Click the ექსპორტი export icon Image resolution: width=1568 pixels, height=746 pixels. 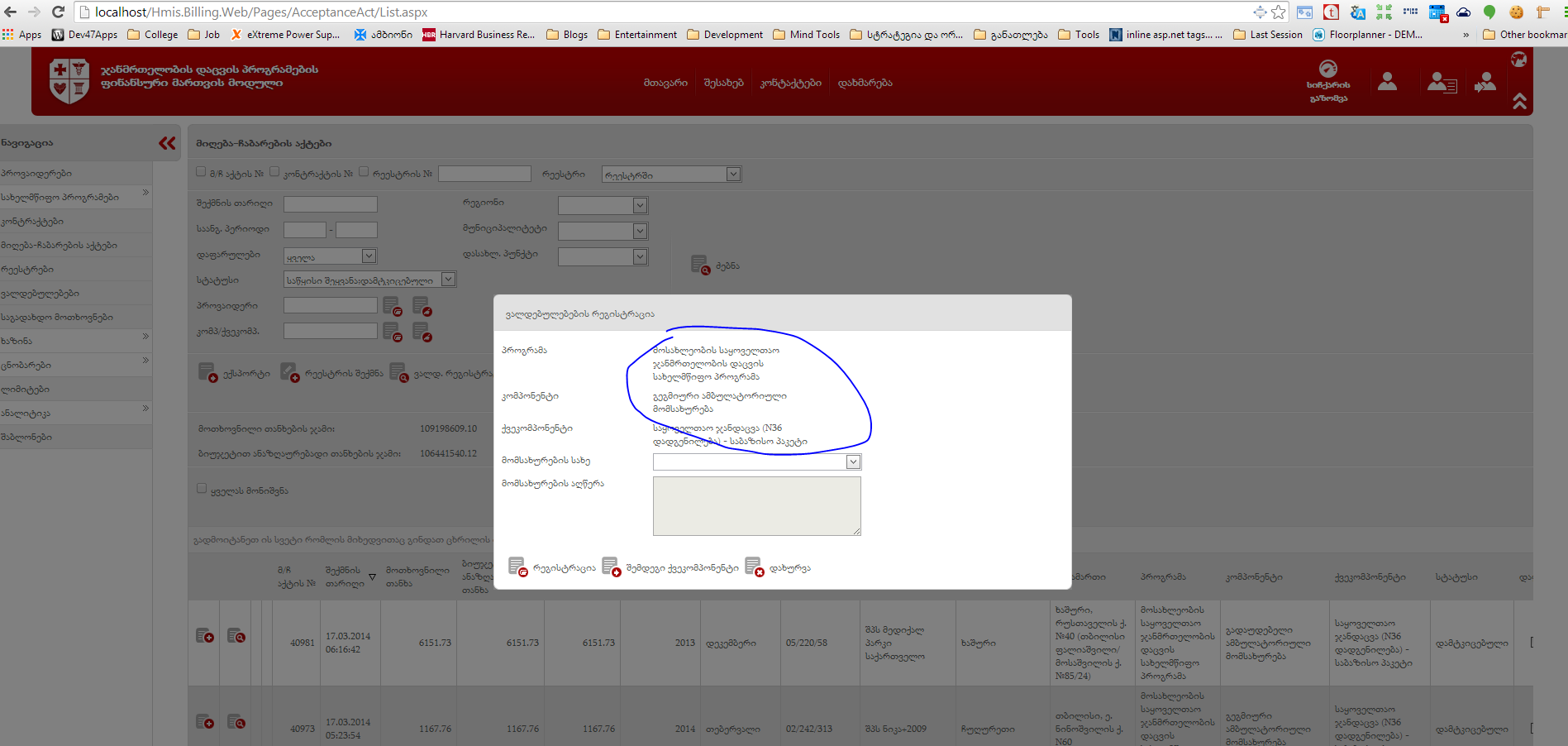coord(207,373)
